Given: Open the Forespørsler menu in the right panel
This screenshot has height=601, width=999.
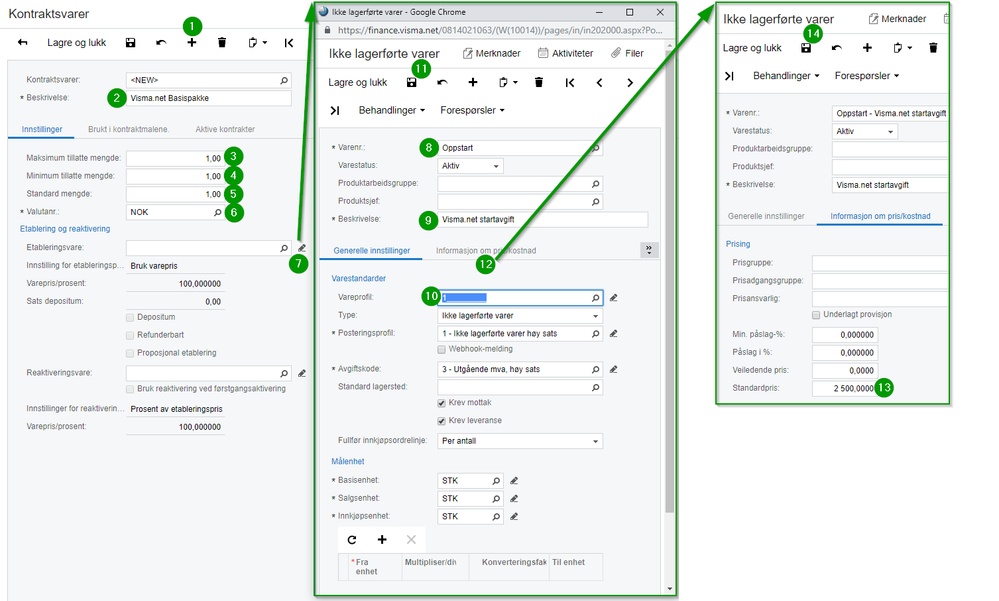Looking at the screenshot, I should coord(867,76).
